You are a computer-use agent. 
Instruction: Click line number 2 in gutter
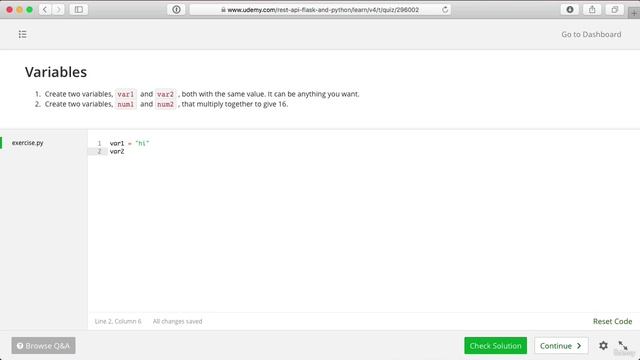click(99, 151)
